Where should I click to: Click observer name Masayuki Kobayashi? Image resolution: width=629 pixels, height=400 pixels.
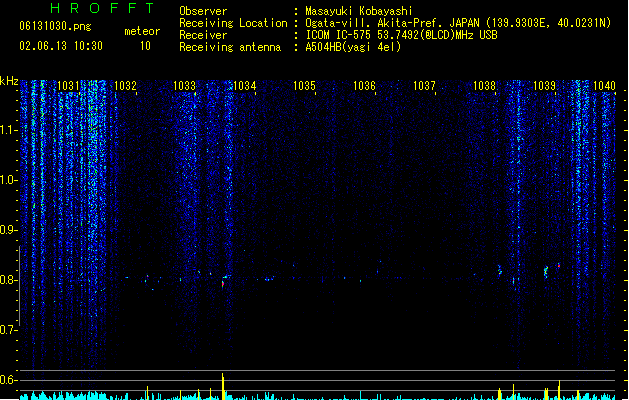click(x=359, y=11)
